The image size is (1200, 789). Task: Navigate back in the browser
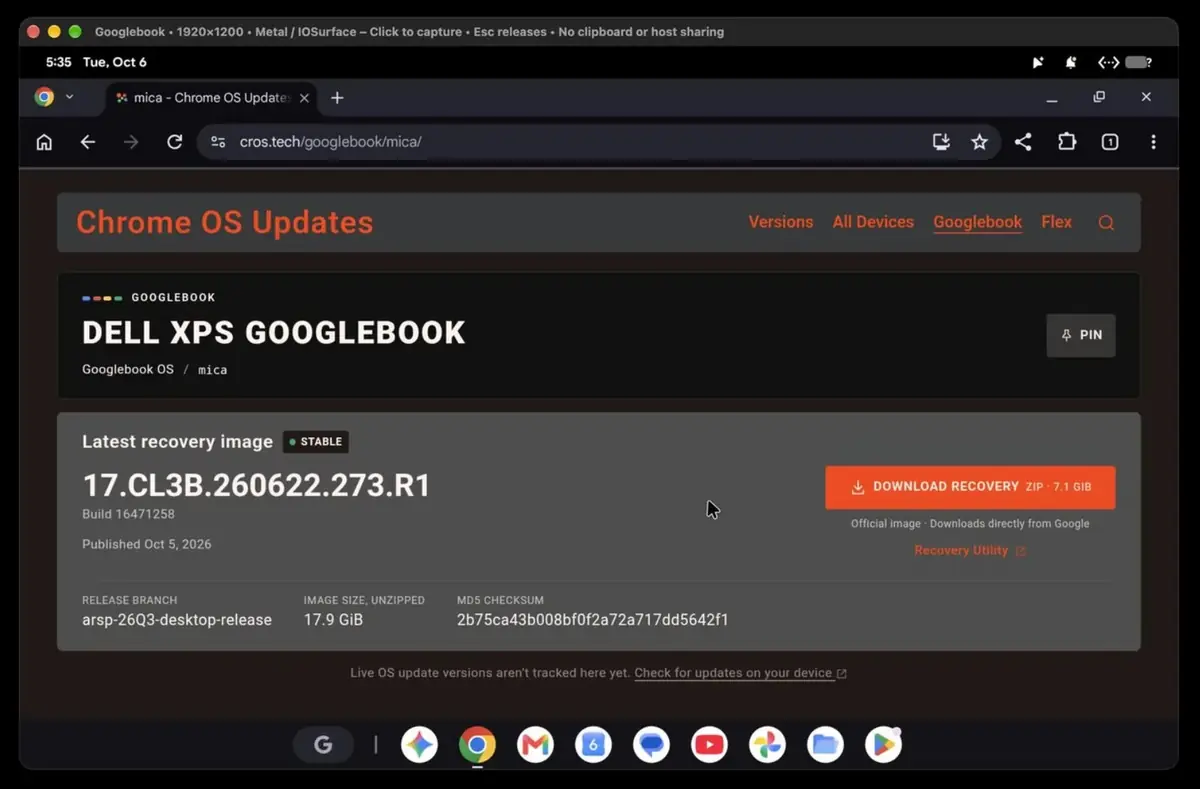[x=88, y=142]
